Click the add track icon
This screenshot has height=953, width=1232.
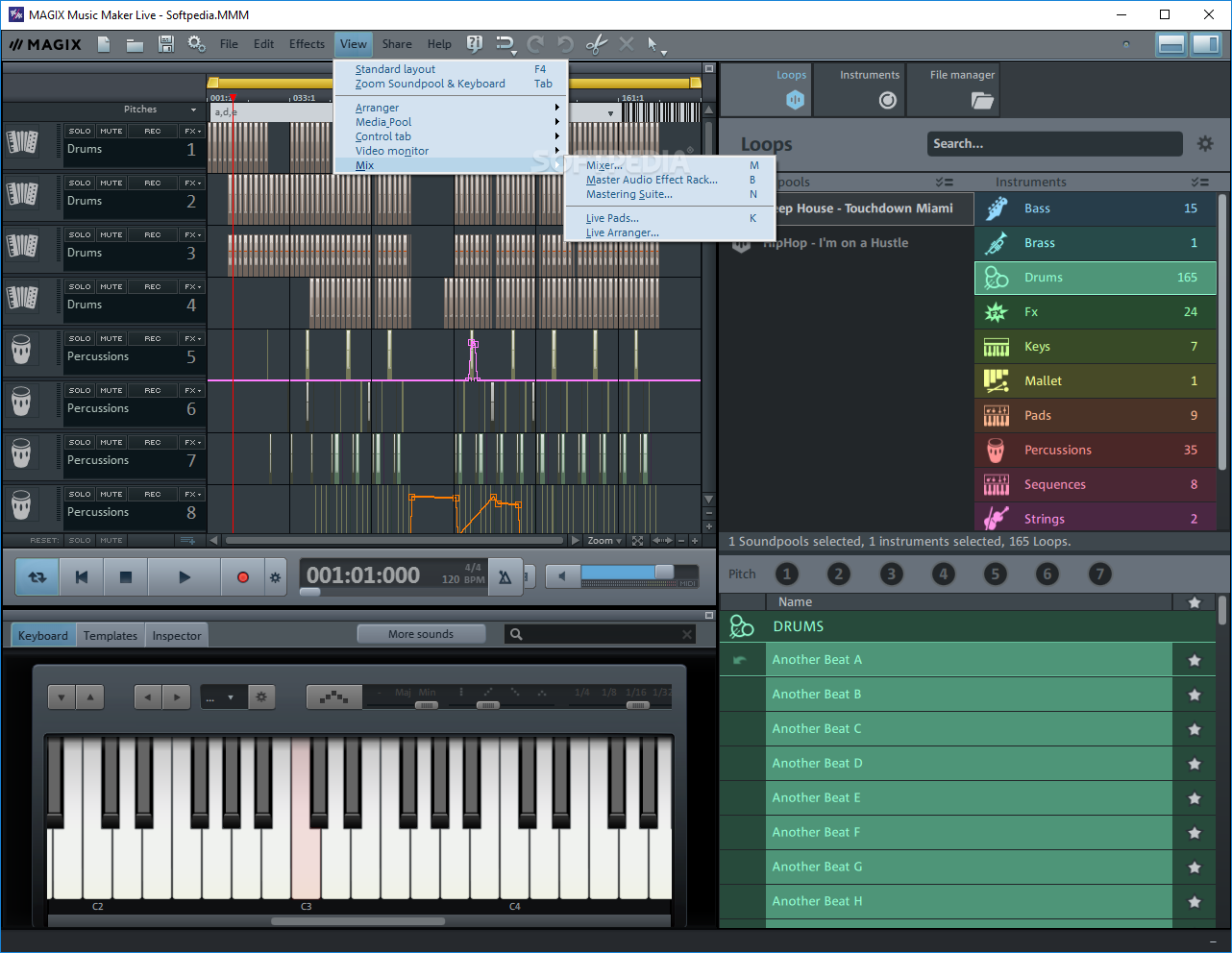point(188,541)
